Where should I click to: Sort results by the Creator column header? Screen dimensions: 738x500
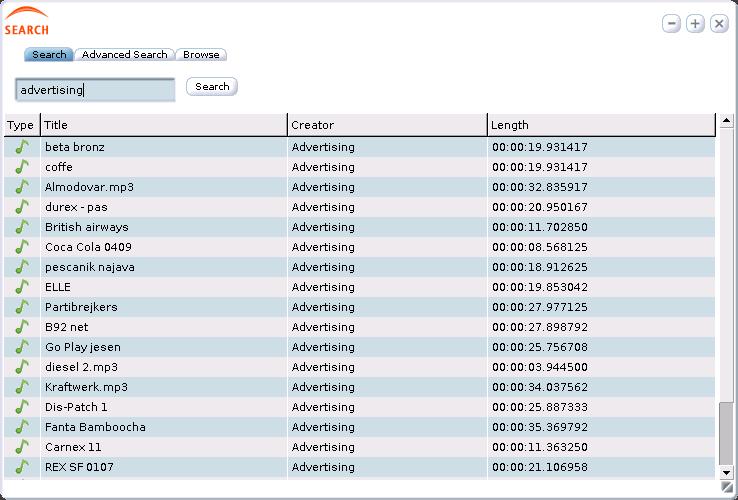[x=387, y=125]
